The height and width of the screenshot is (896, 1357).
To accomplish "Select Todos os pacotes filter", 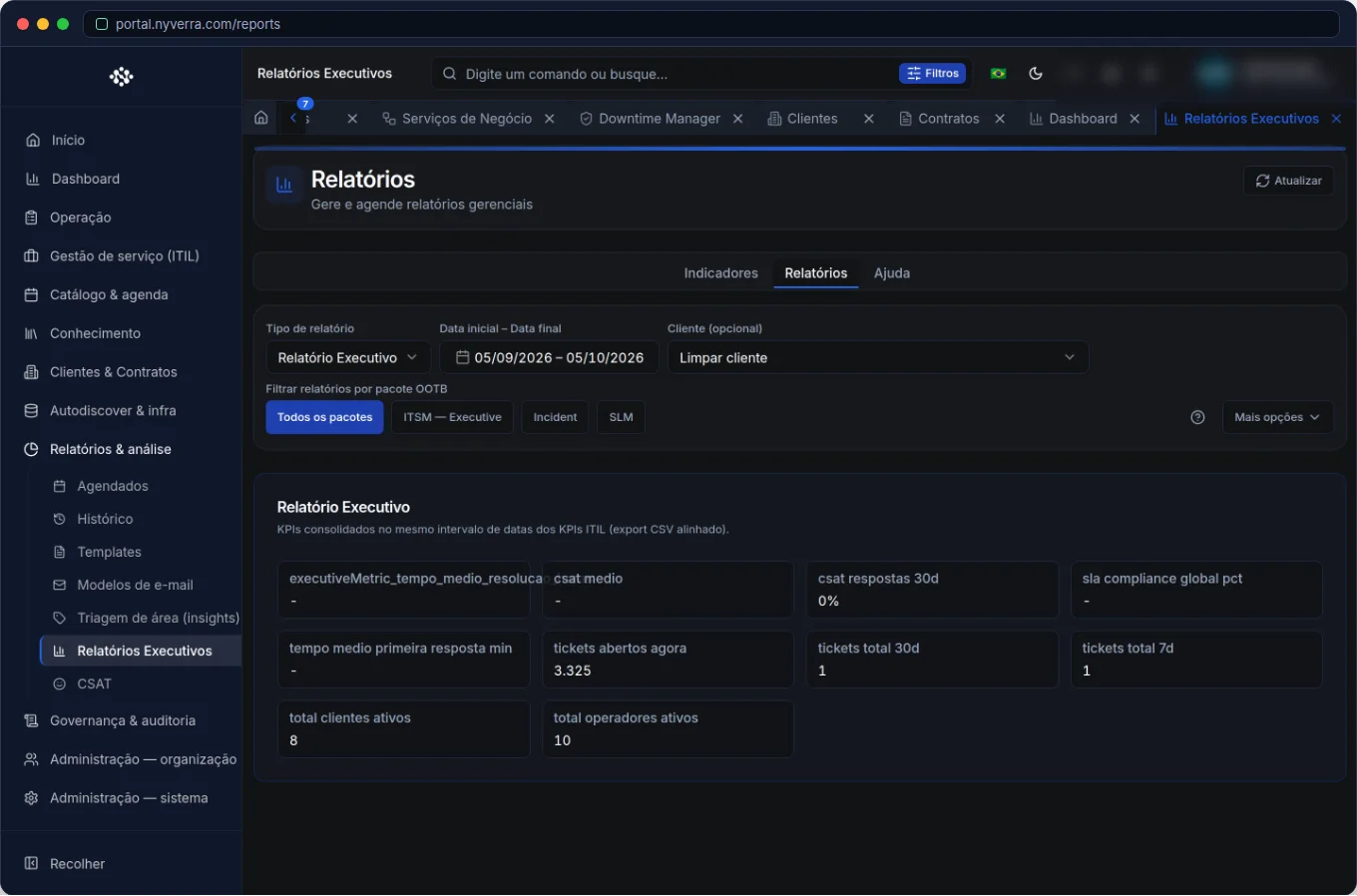I will [x=324, y=418].
